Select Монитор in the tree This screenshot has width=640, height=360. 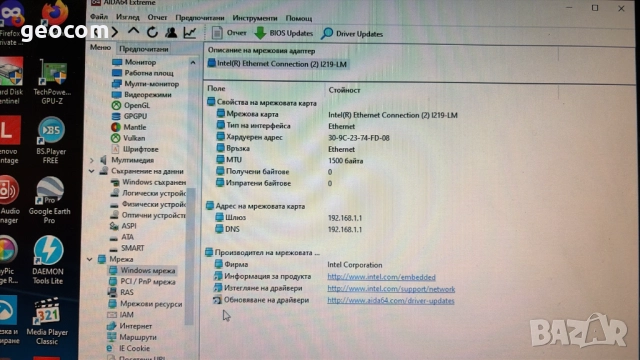140,62
